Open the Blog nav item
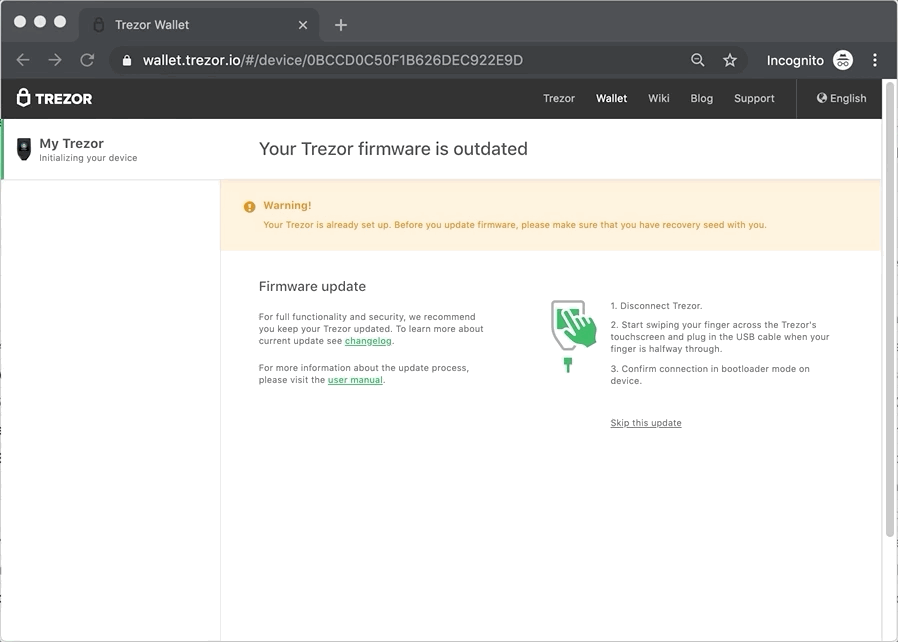Image resolution: width=898 pixels, height=642 pixels. [702, 99]
